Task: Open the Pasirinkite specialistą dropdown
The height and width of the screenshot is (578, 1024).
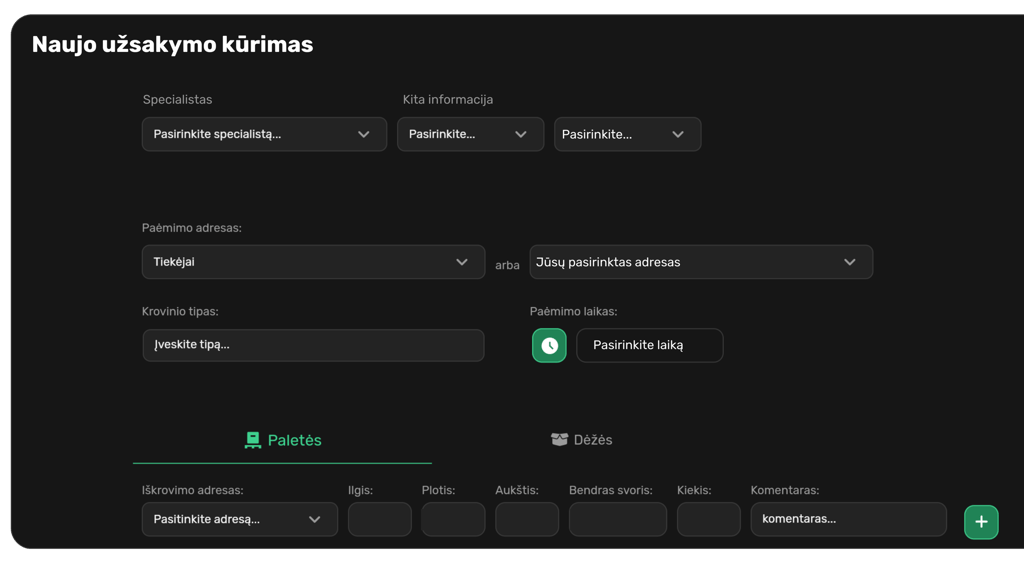Action: click(264, 135)
